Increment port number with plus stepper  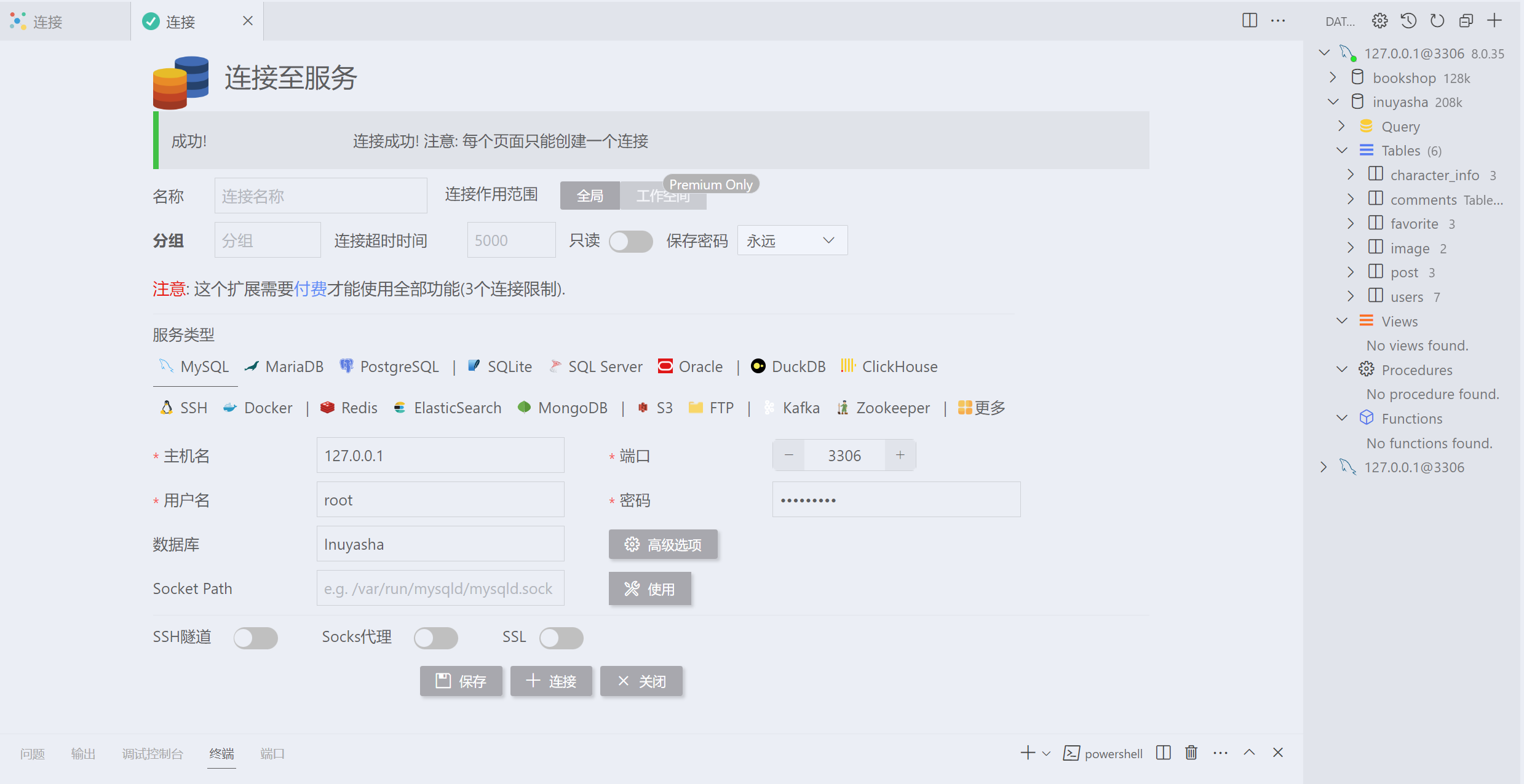pyautogui.click(x=898, y=456)
